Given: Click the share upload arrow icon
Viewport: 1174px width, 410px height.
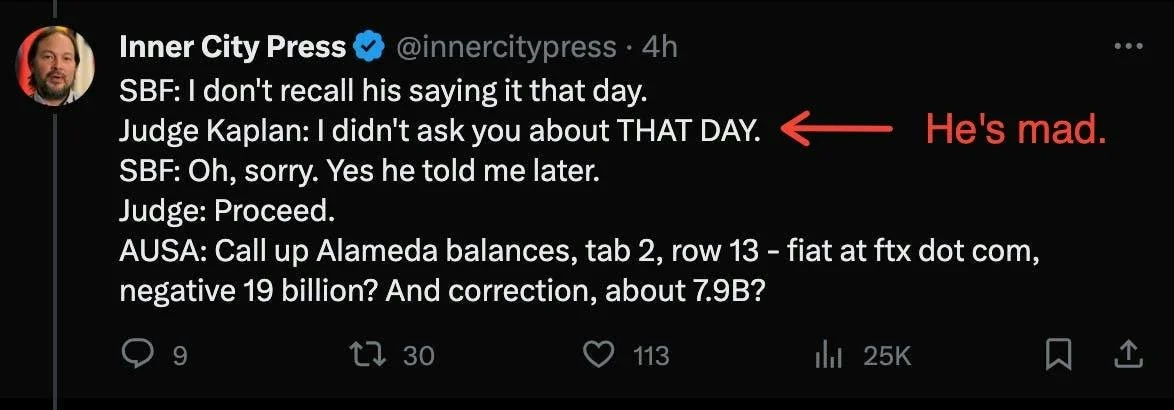Looking at the screenshot, I should click(1127, 354).
